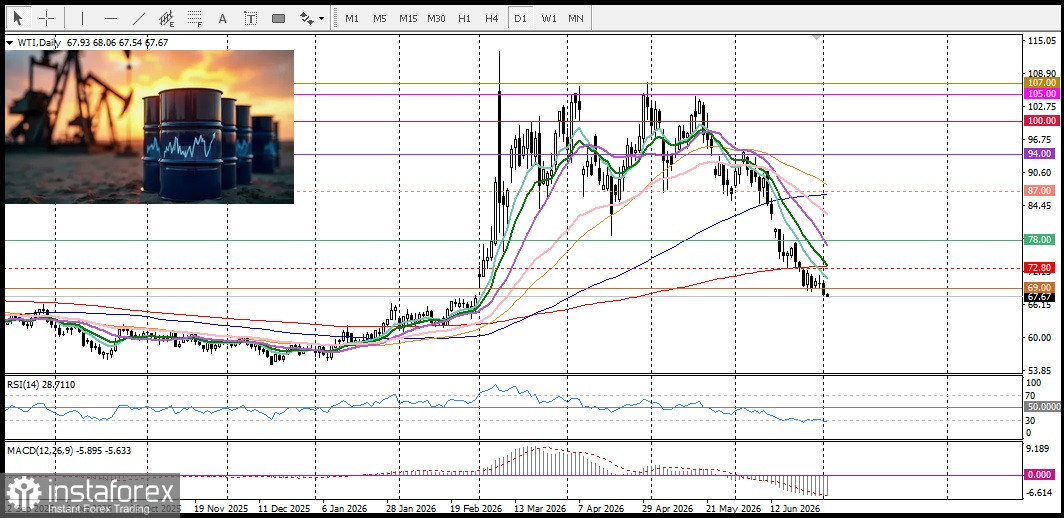The width and height of the screenshot is (1064, 518).
Task: Activate the crosshair tool
Action: (x=46, y=18)
